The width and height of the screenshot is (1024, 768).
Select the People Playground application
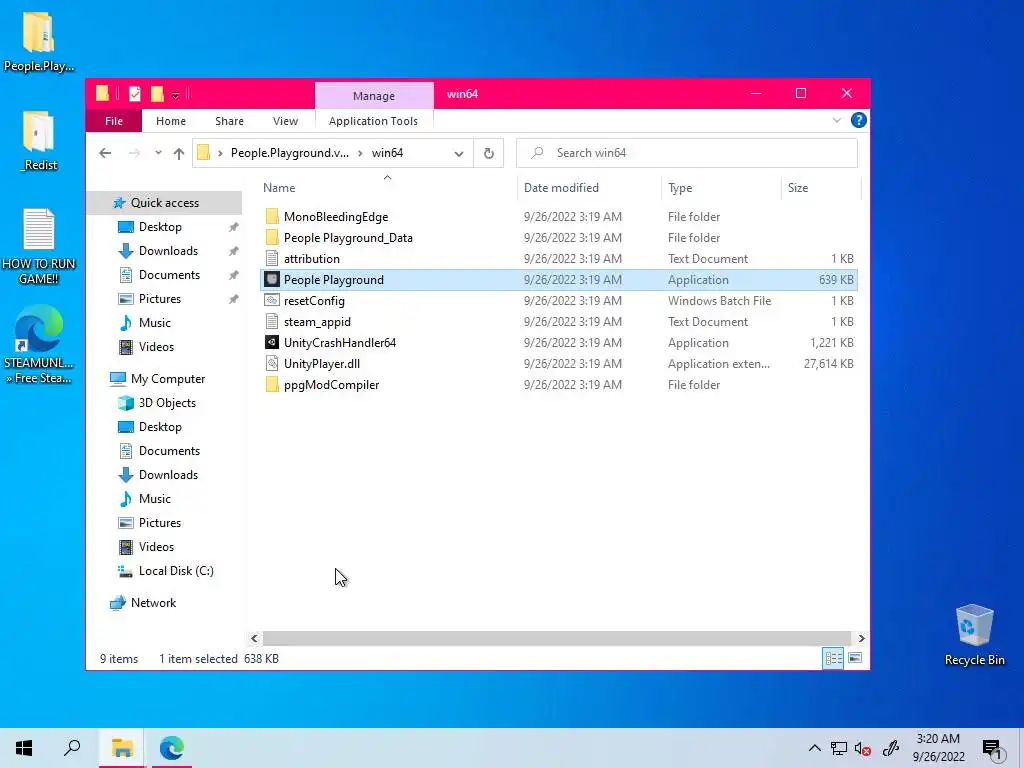(558, 280)
